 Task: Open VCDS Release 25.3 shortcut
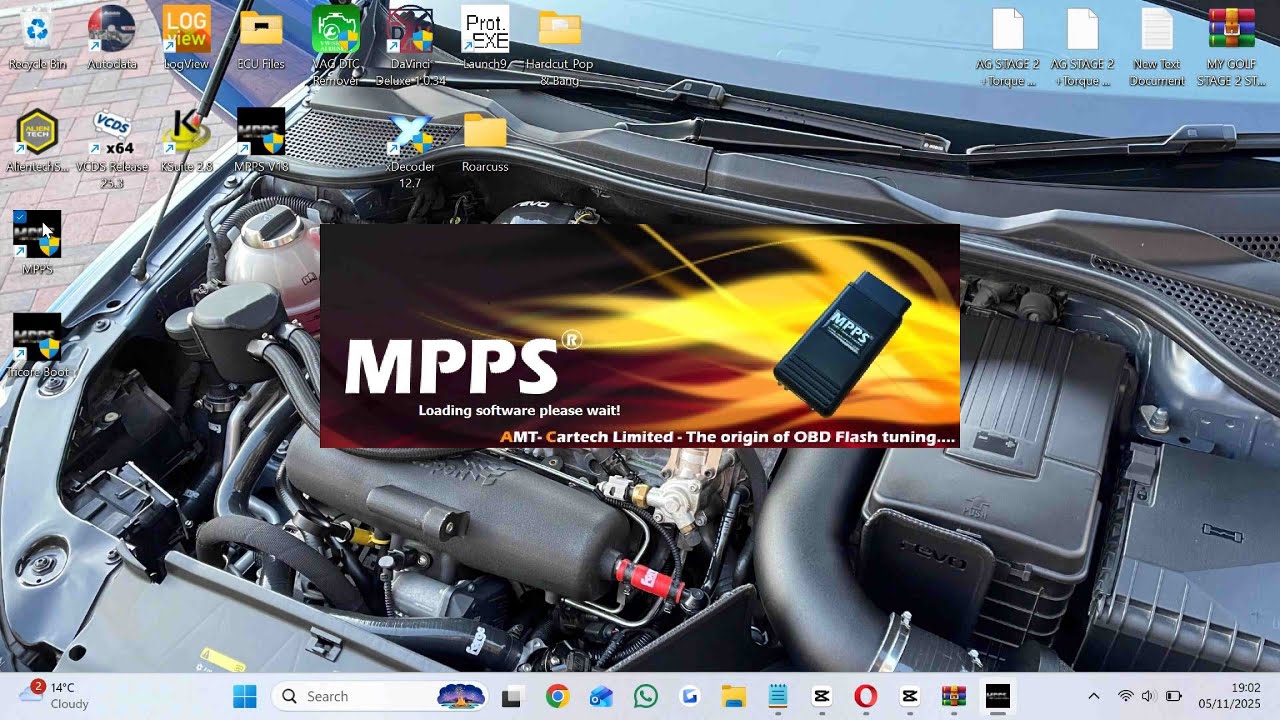[x=112, y=148]
